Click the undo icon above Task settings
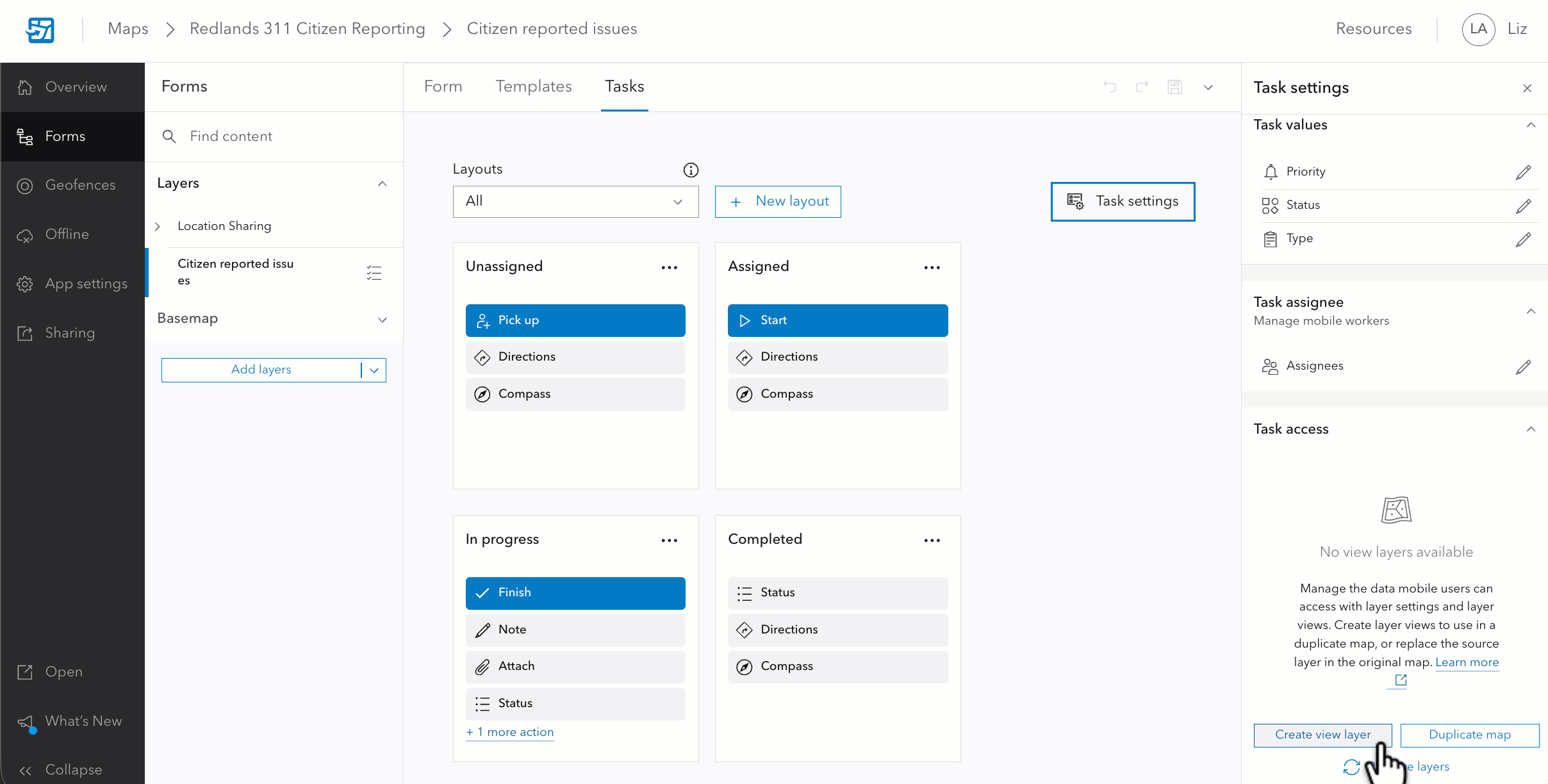 point(1110,87)
